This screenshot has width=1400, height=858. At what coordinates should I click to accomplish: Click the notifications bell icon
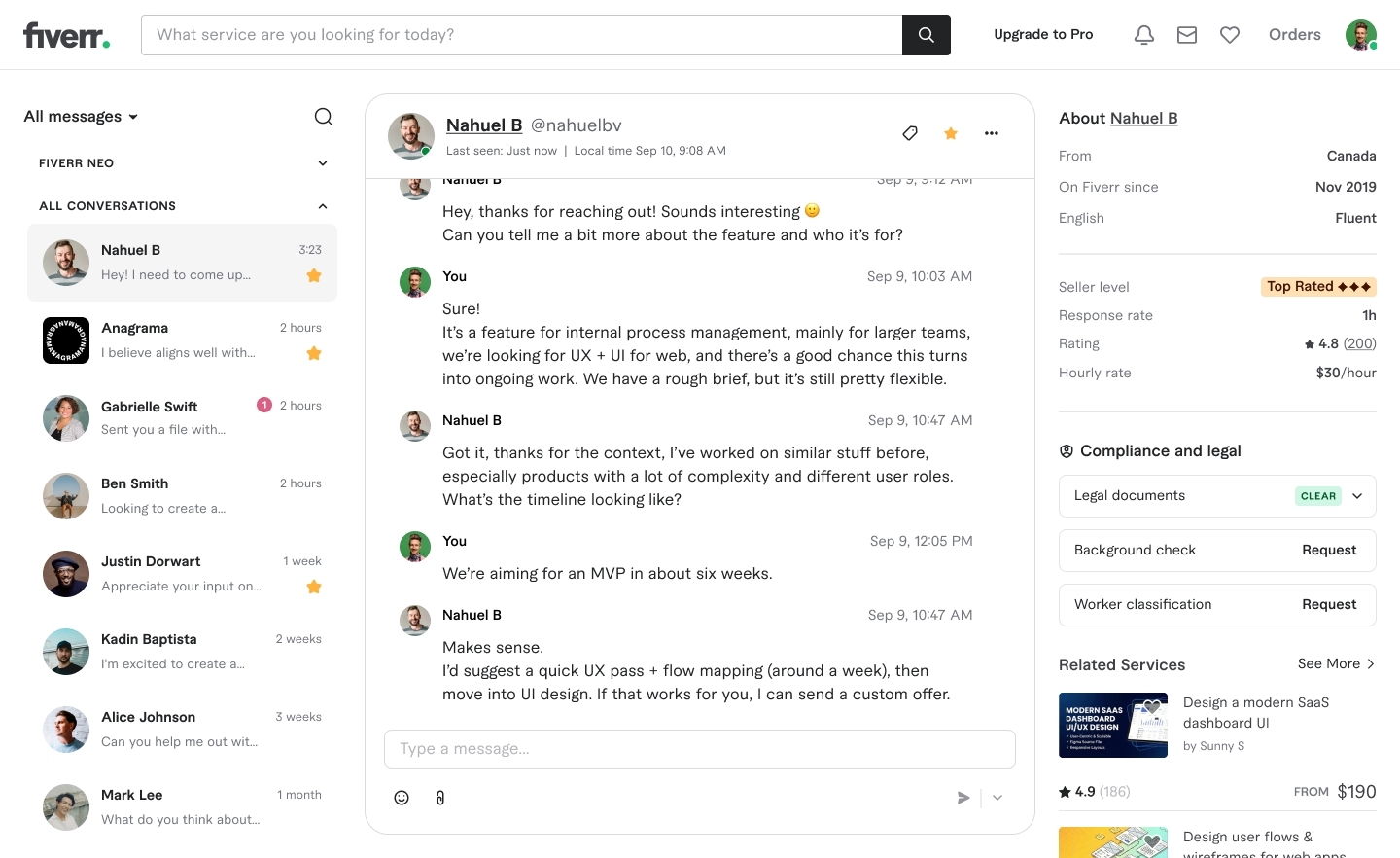1144,35
